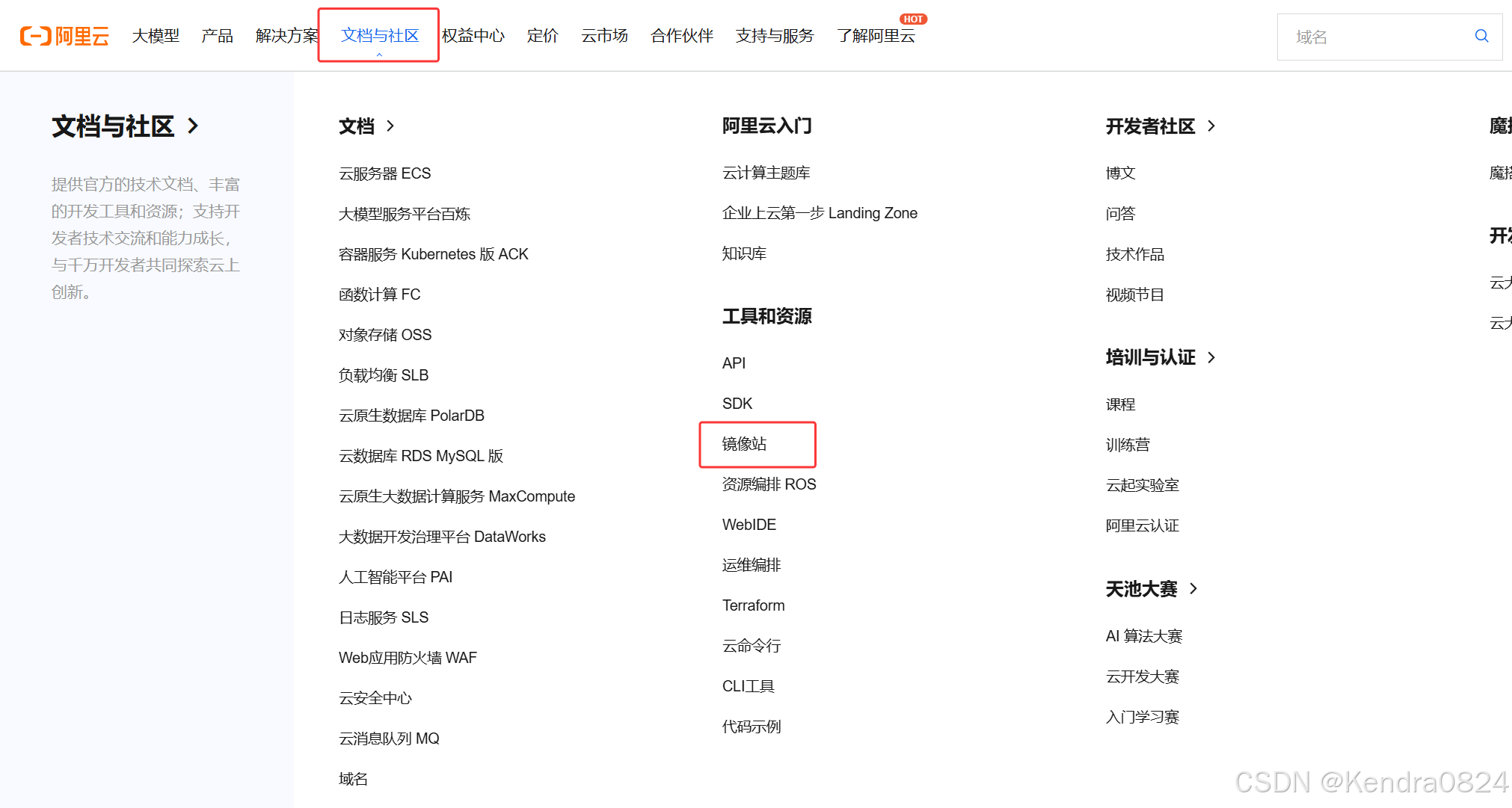Select the 大模型 navigation item
The width and height of the screenshot is (1512, 808).
pyautogui.click(x=156, y=36)
